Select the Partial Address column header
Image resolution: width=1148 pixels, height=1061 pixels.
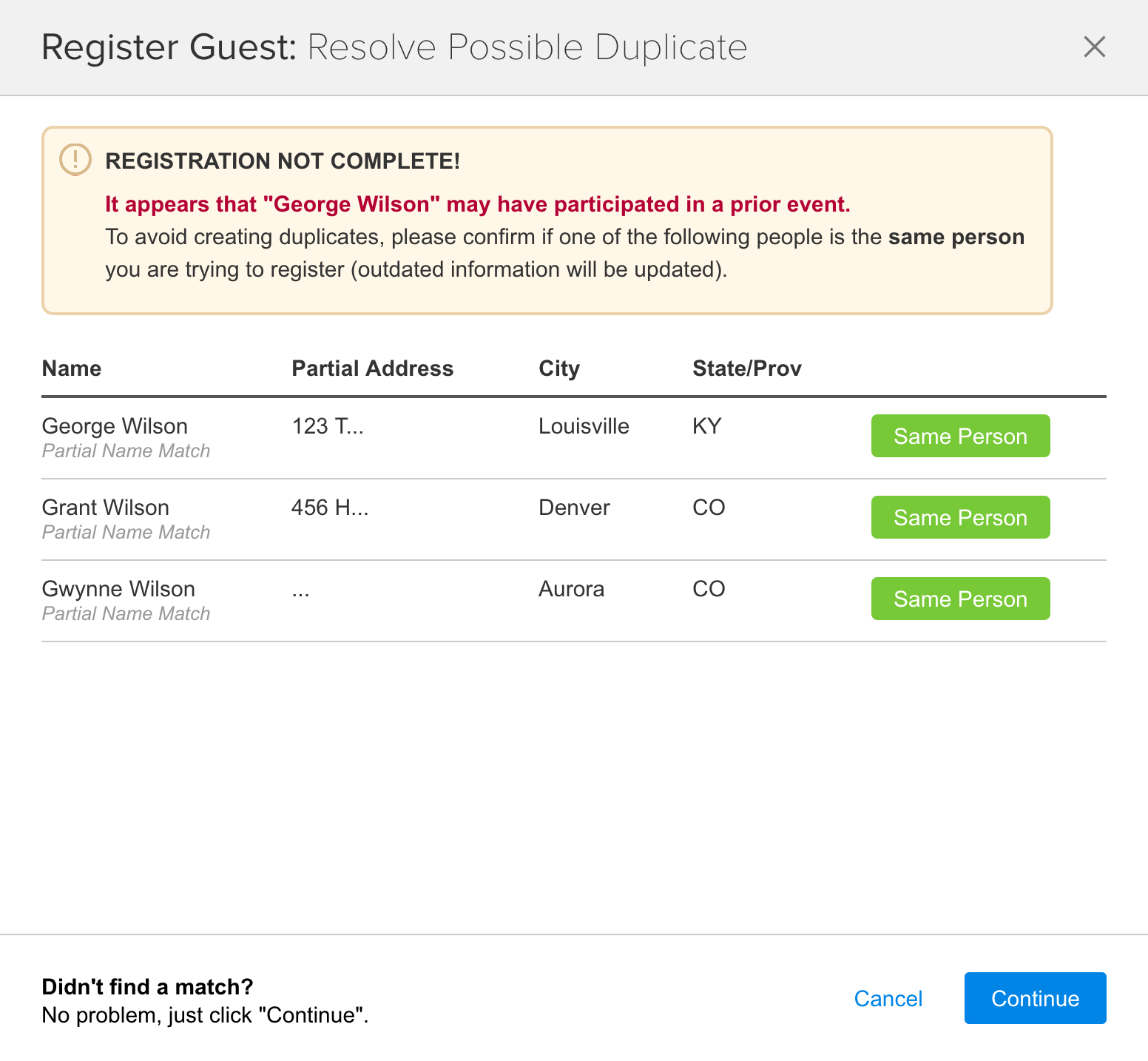coord(373,368)
